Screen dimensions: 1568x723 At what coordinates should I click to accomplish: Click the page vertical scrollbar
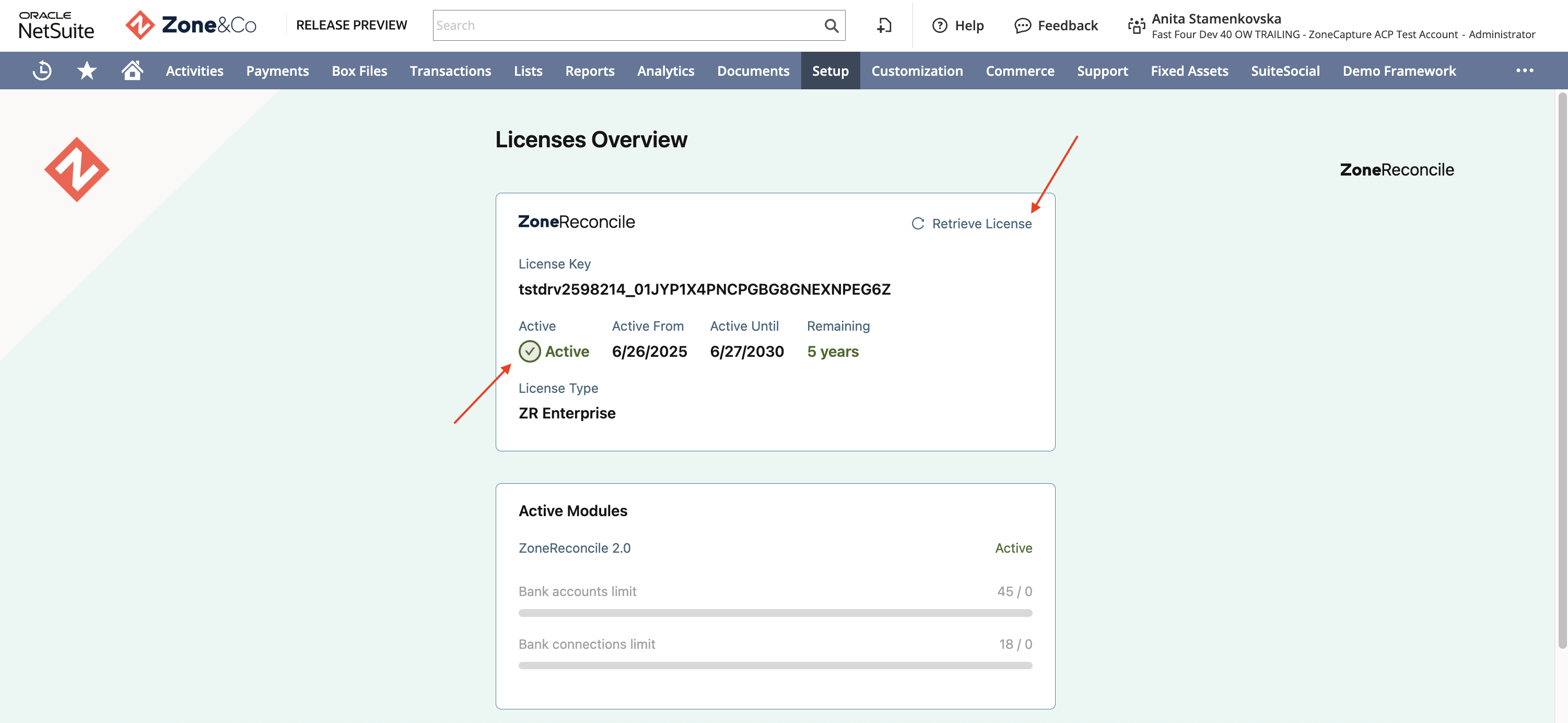(1562, 370)
